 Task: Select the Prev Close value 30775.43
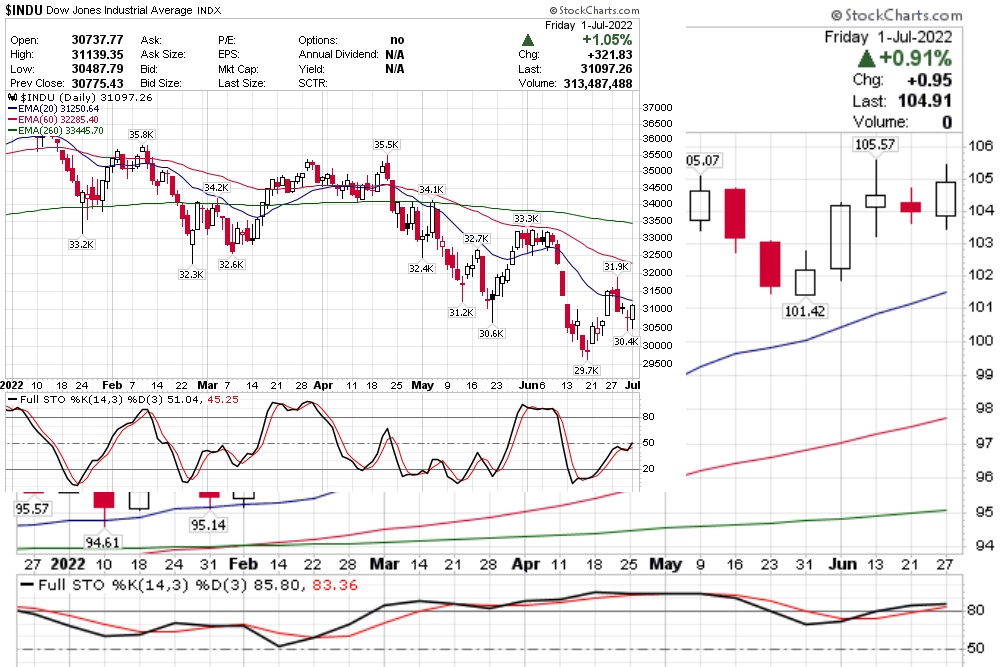pos(98,84)
